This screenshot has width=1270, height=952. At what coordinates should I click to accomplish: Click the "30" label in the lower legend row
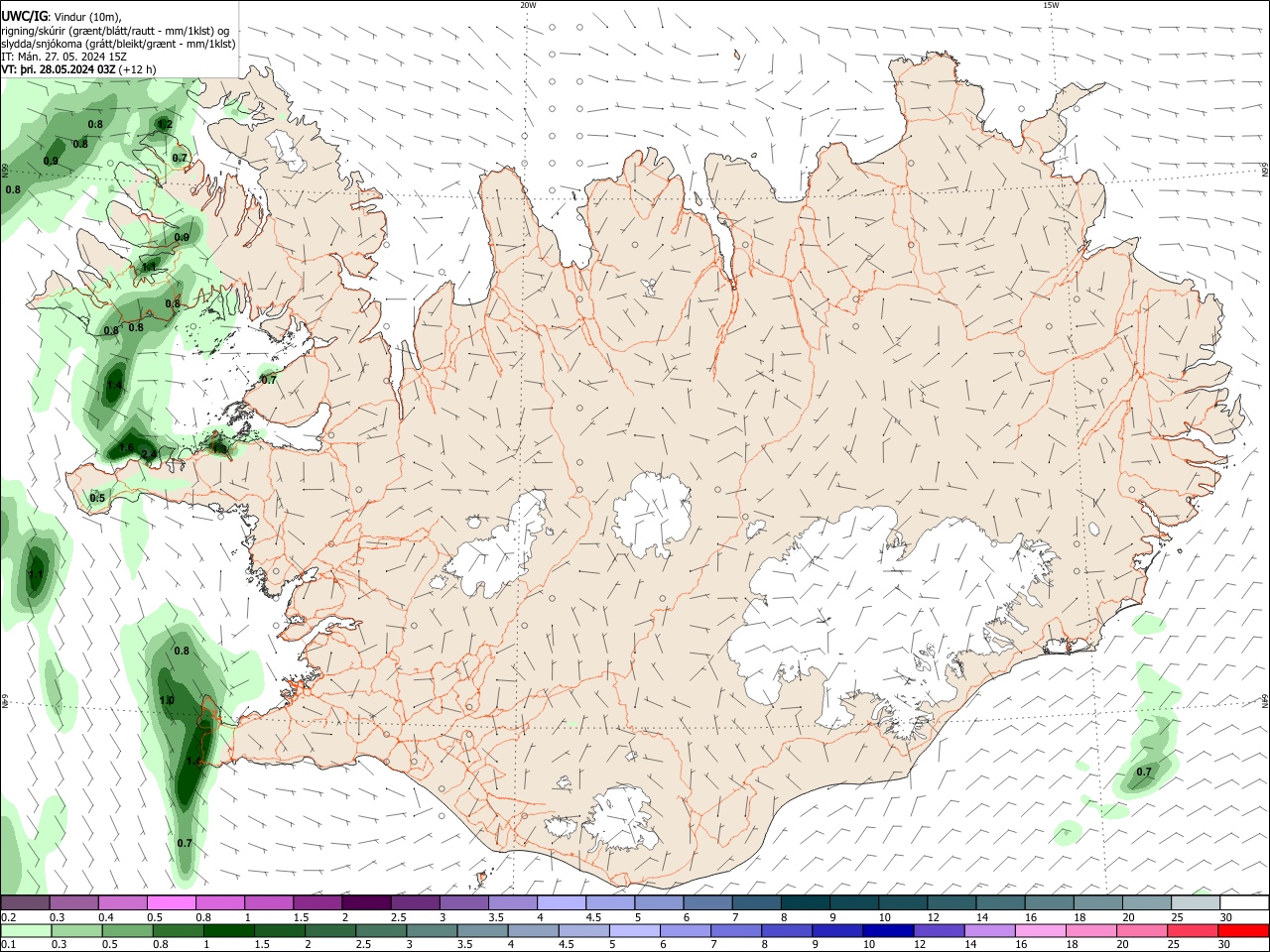tap(1225, 945)
